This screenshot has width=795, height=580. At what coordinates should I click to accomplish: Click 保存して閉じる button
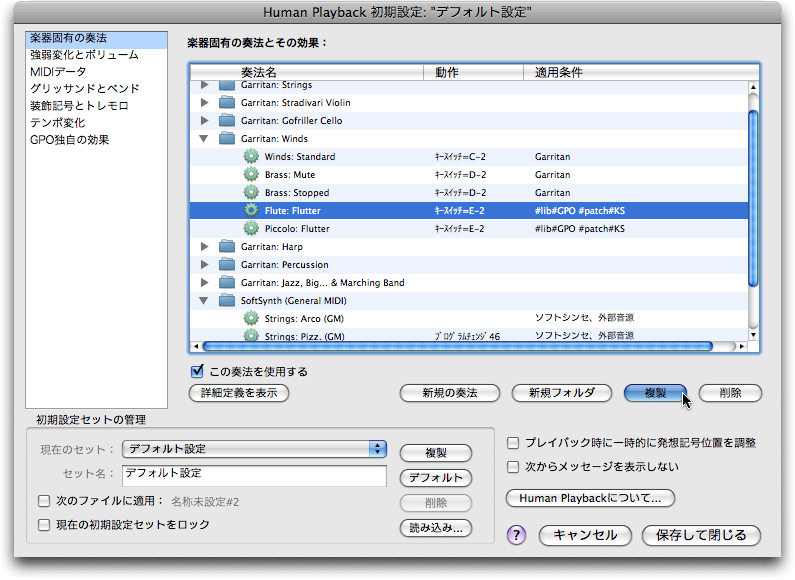coord(701,535)
